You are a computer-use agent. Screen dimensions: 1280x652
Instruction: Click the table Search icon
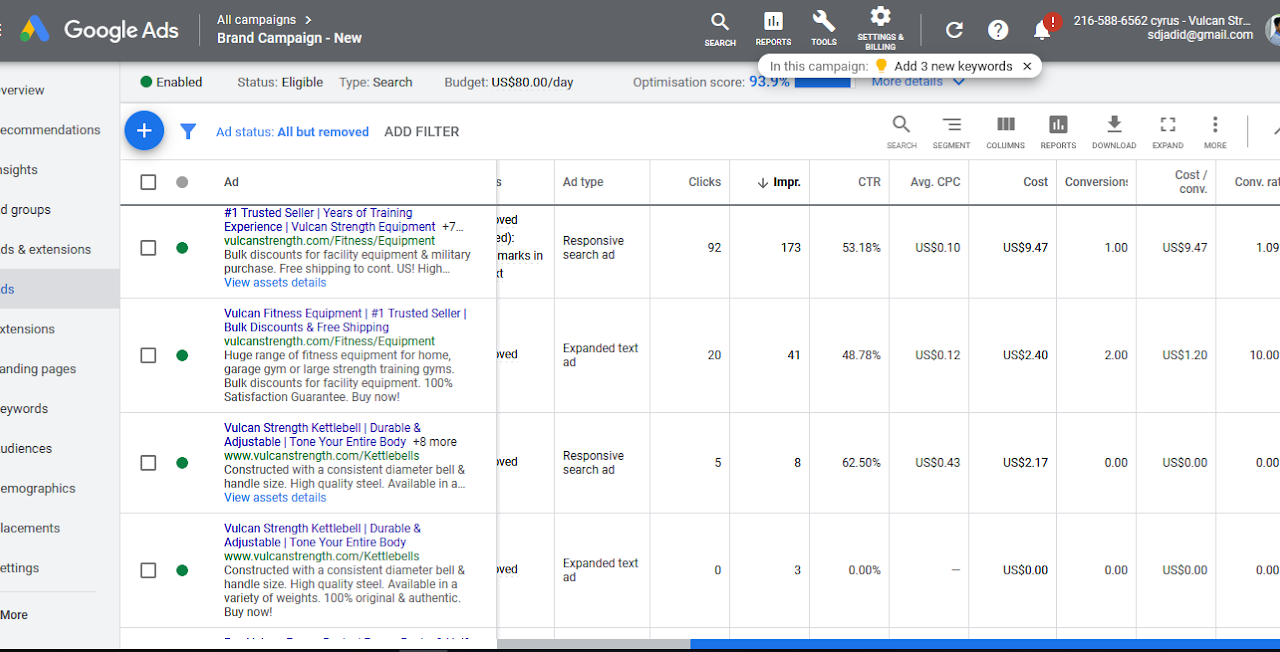[x=901, y=131]
